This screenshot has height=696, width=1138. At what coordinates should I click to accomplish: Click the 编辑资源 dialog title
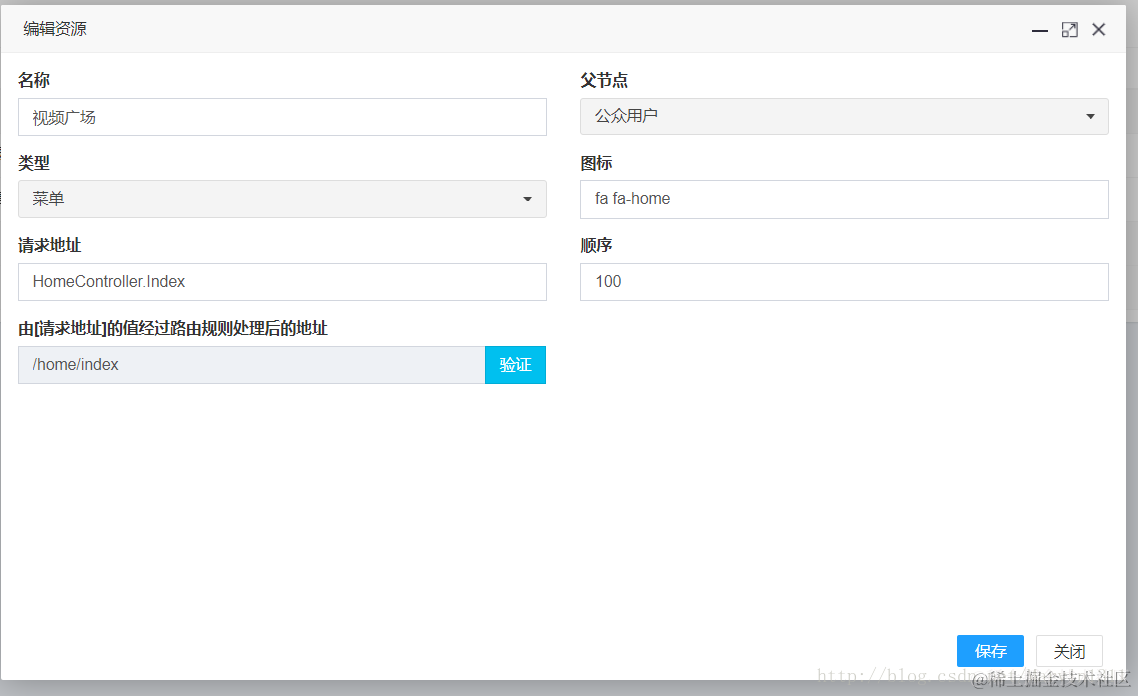(x=55, y=29)
